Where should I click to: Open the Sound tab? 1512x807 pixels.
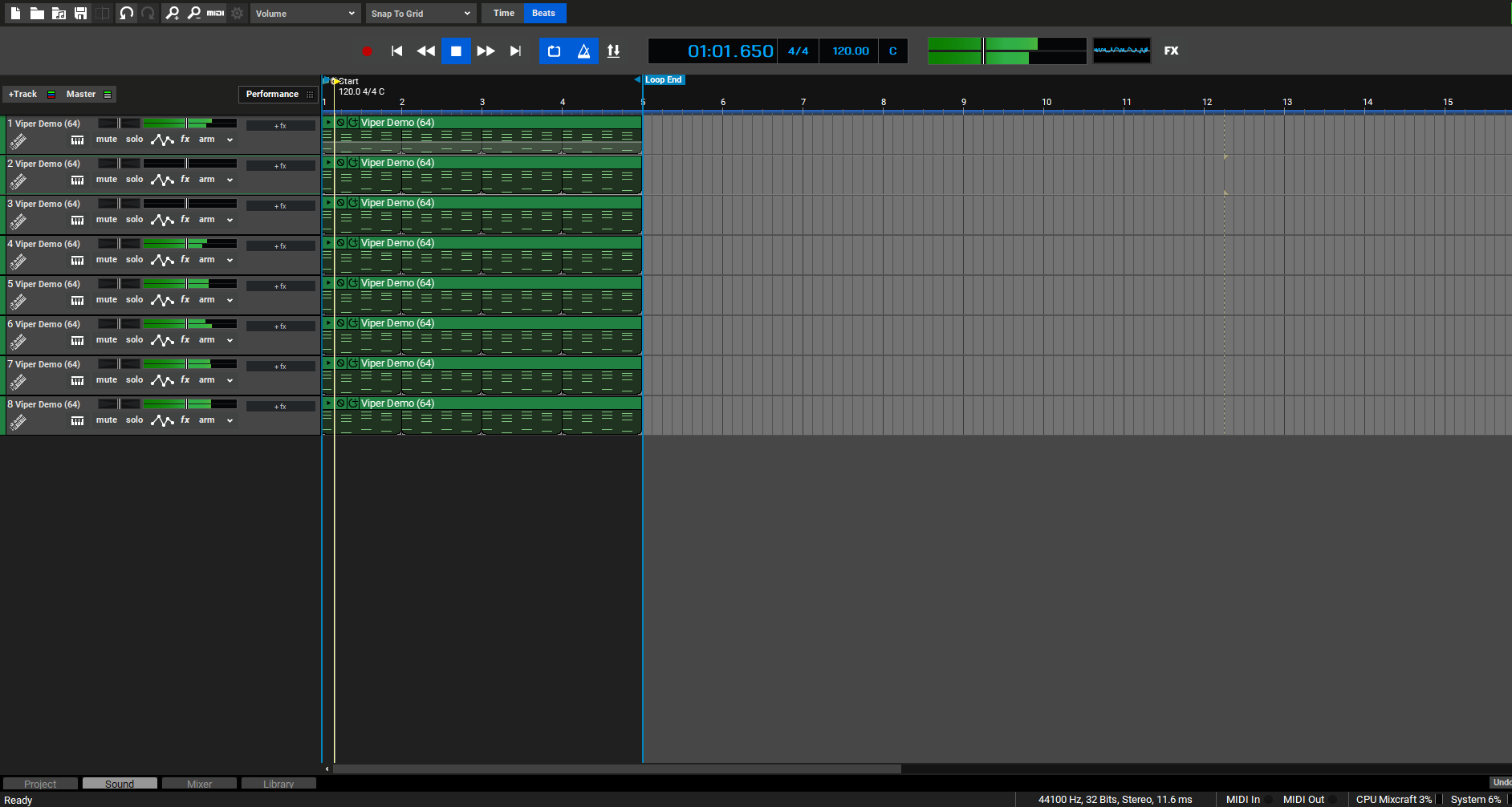pos(120,784)
